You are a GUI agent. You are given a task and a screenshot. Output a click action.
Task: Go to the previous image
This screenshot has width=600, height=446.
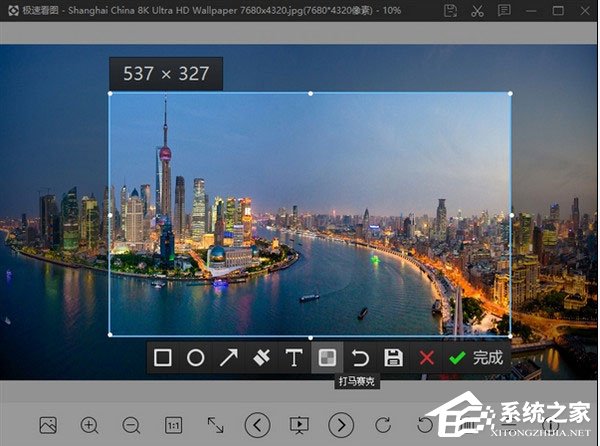[x=257, y=425]
